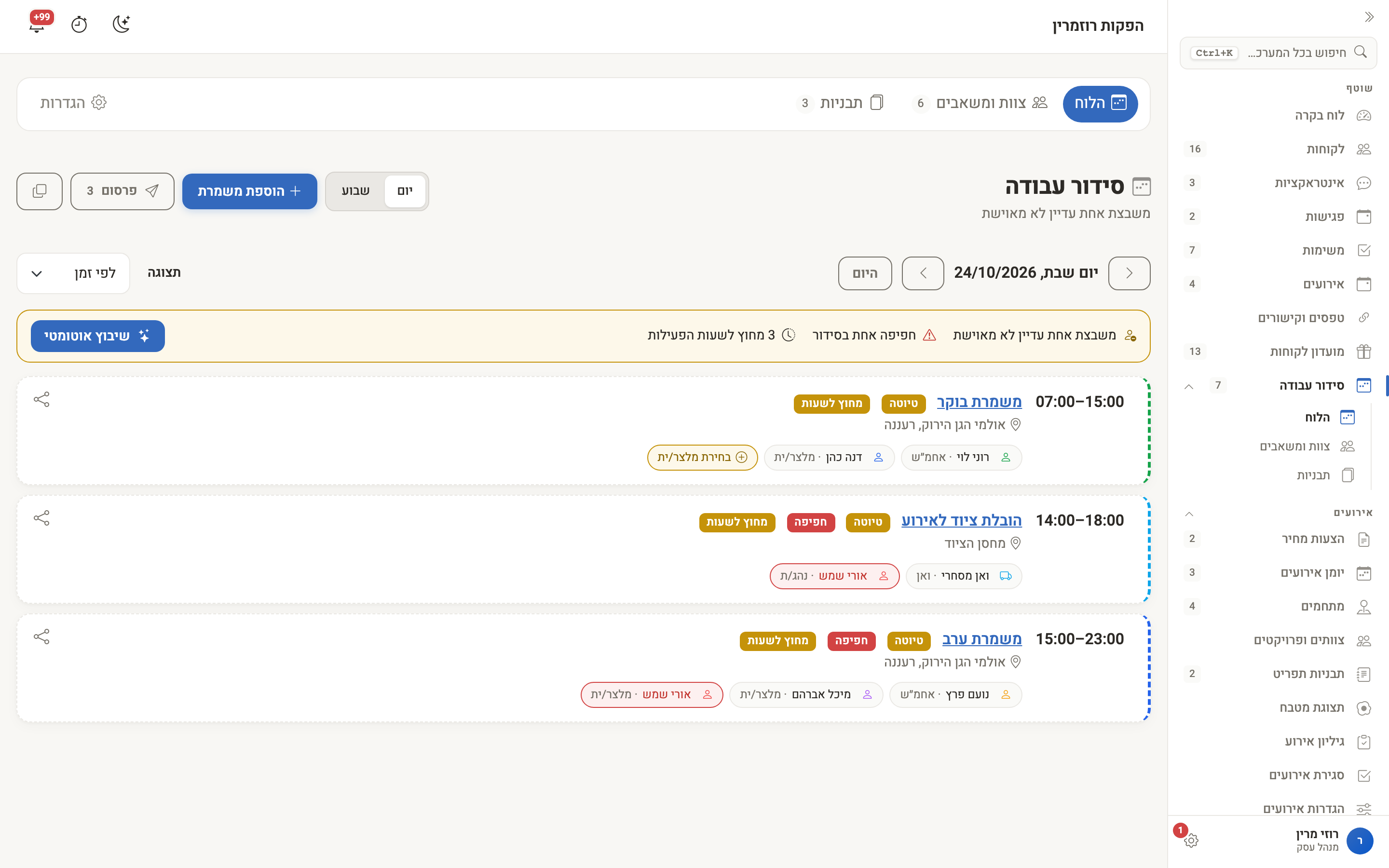The height and width of the screenshot is (868, 1389).
Task: Click the היום today button
Action: point(865,273)
